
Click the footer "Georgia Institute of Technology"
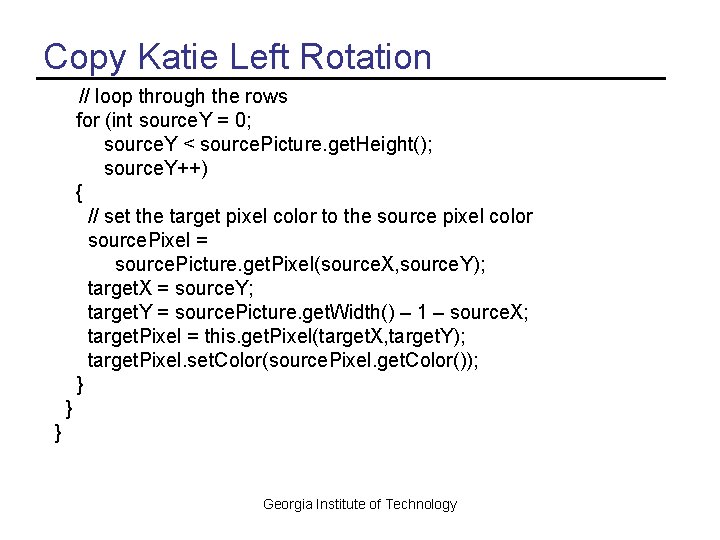tap(360, 504)
